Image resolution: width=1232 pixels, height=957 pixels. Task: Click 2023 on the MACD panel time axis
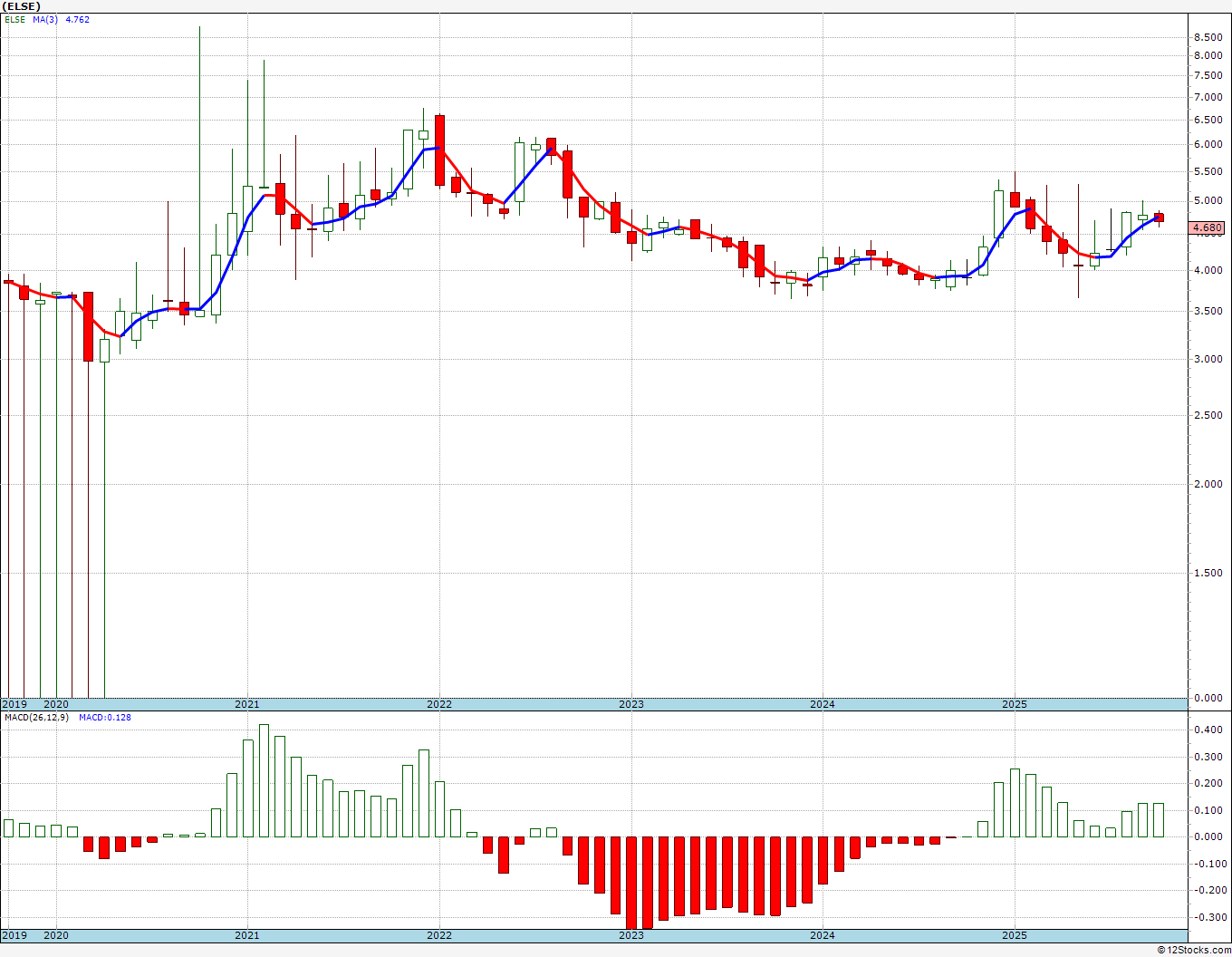tap(631, 935)
